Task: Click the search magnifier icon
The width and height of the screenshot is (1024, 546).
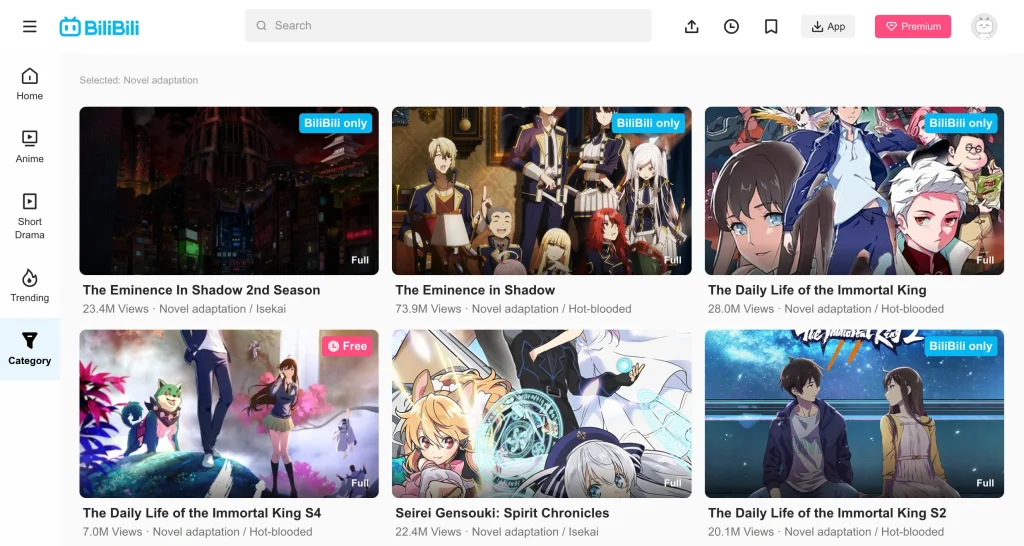Action: pyautogui.click(x=261, y=25)
